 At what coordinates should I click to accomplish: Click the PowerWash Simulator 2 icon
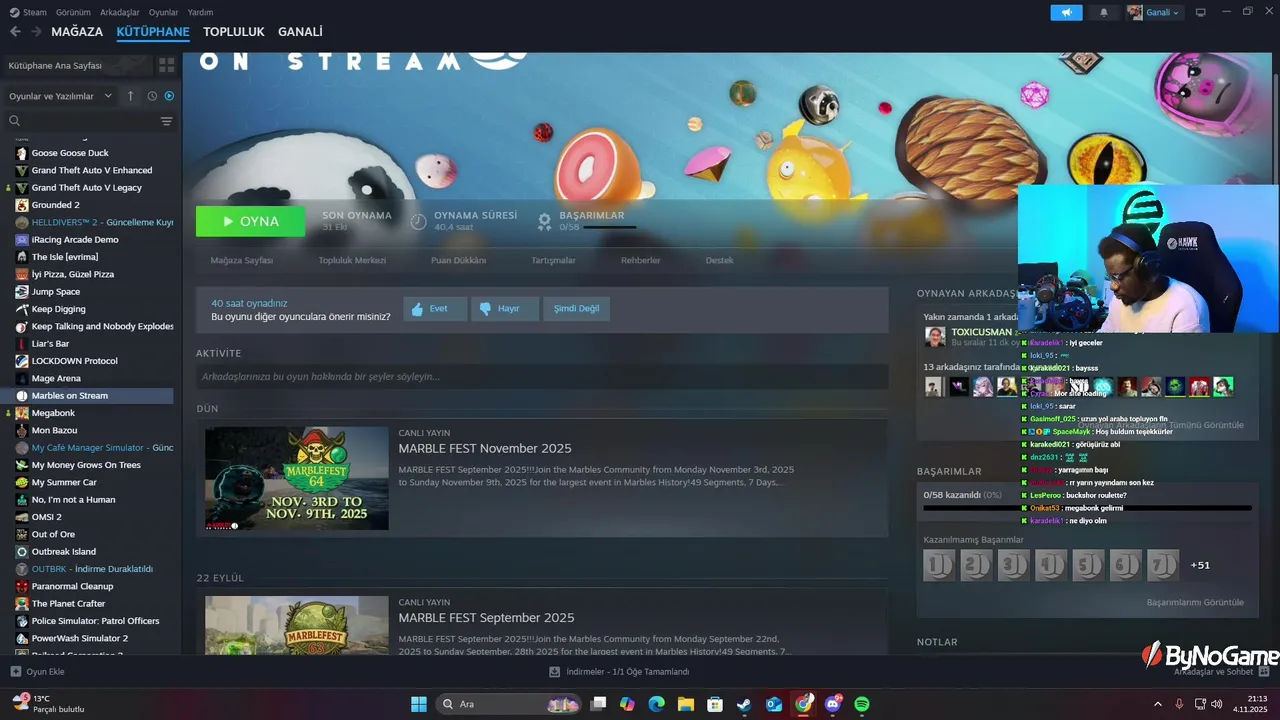pyautogui.click(x=22, y=638)
